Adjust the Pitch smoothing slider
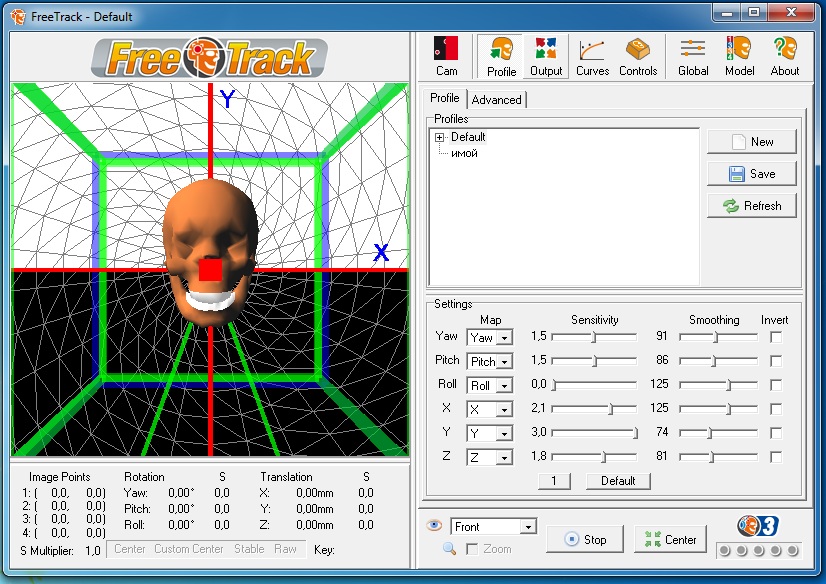 (x=719, y=361)
